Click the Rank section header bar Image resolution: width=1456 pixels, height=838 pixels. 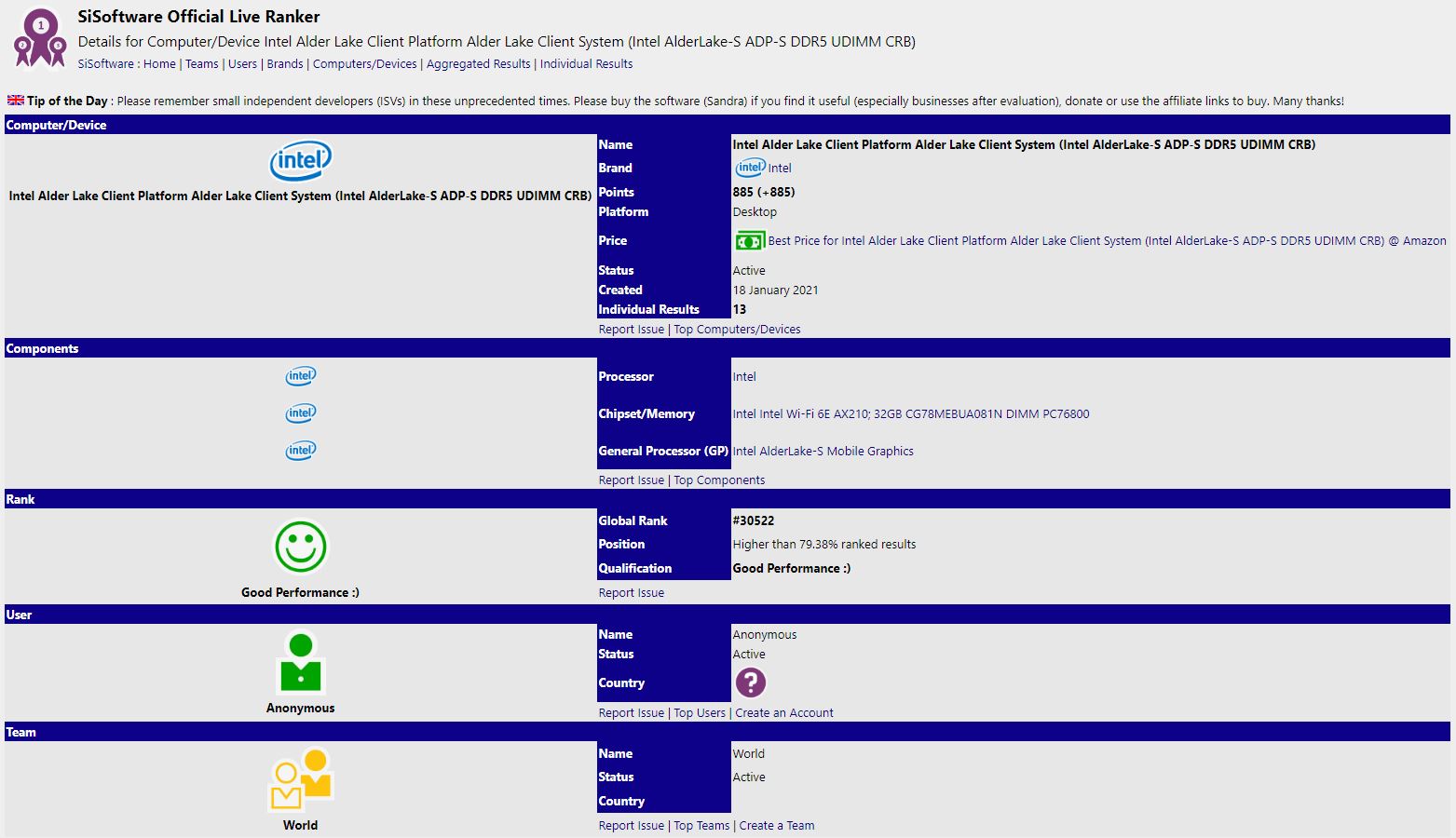tap(728, 499)
